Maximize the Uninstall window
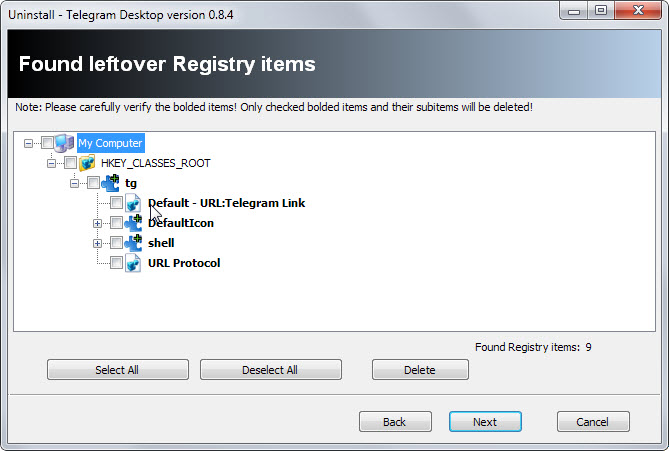Screen dimensions: 669x451 point(601,11)
